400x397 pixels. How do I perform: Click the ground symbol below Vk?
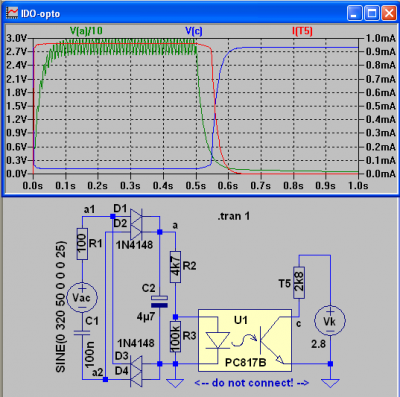tap(330, 383)
